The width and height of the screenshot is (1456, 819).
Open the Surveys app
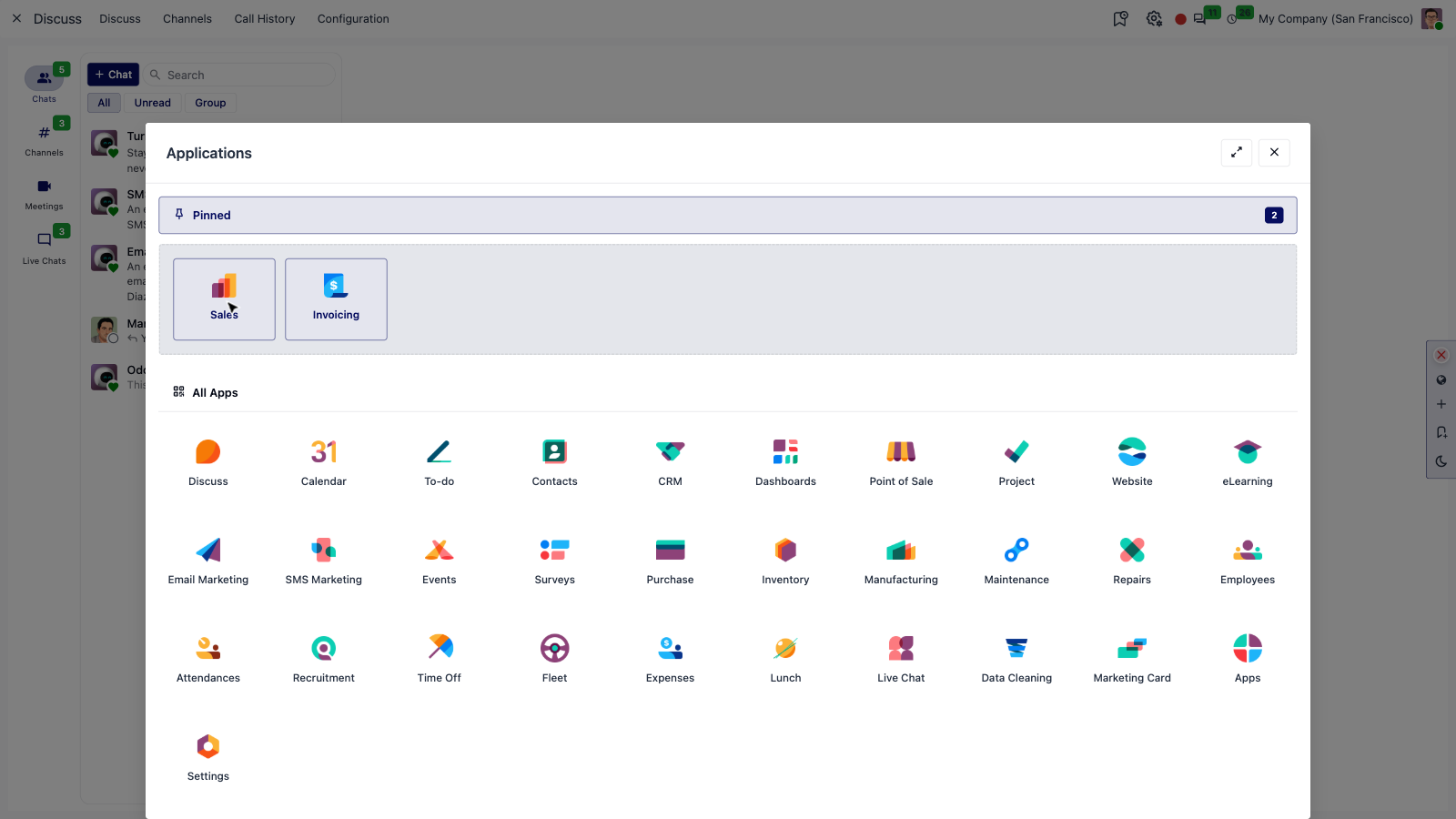pyautogui.click(x=555, y=561)
